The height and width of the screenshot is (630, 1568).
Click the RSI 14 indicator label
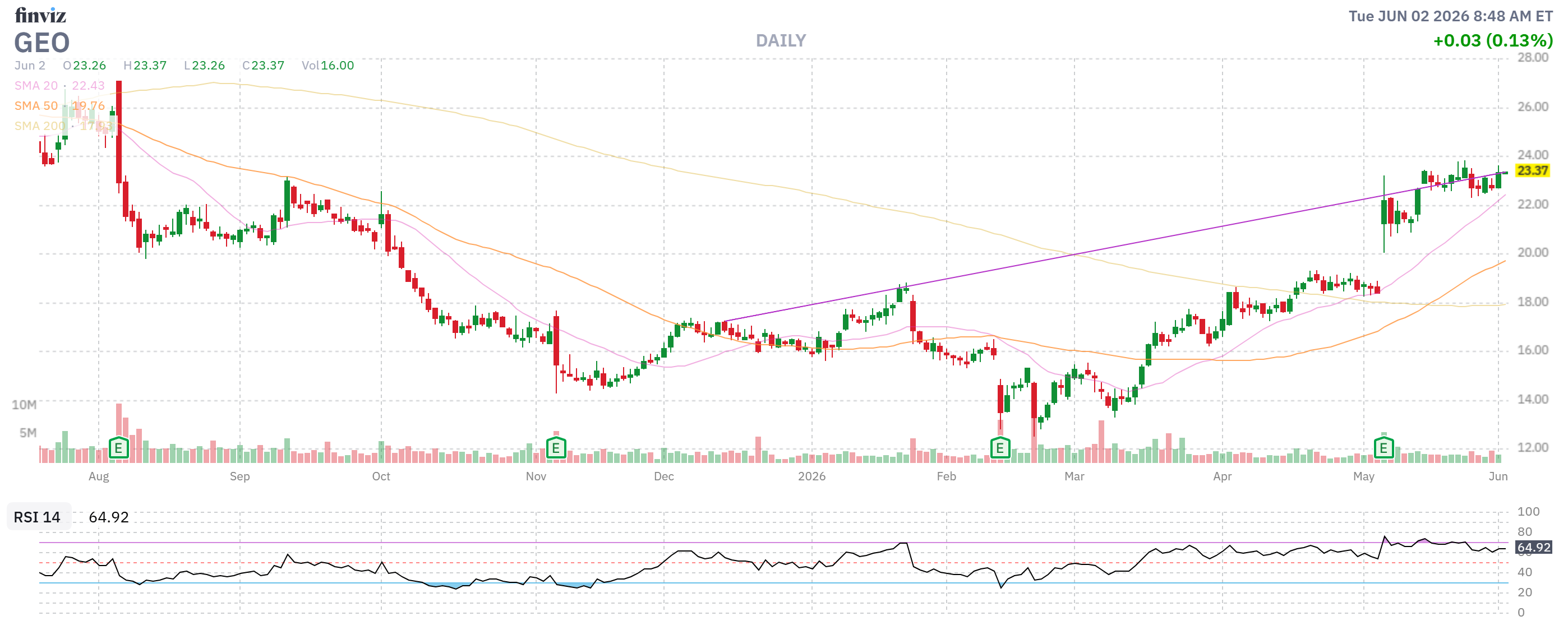pos(37,517)
